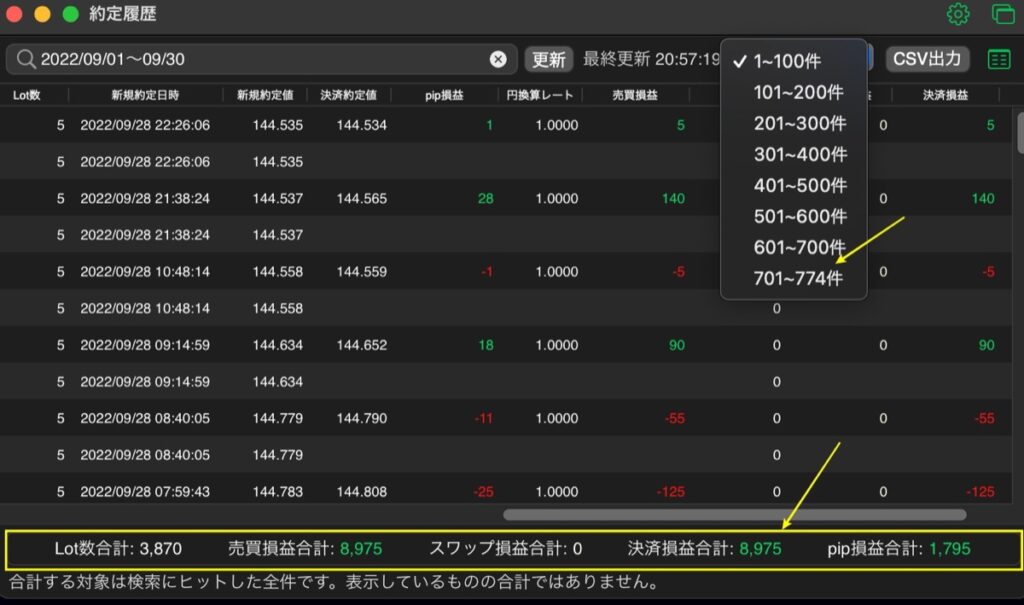Click the first row dated 2022/09/28 08:40:05
Viewport: 1024px width, 605px height.
pyautogui.click(x=508, y=418)
